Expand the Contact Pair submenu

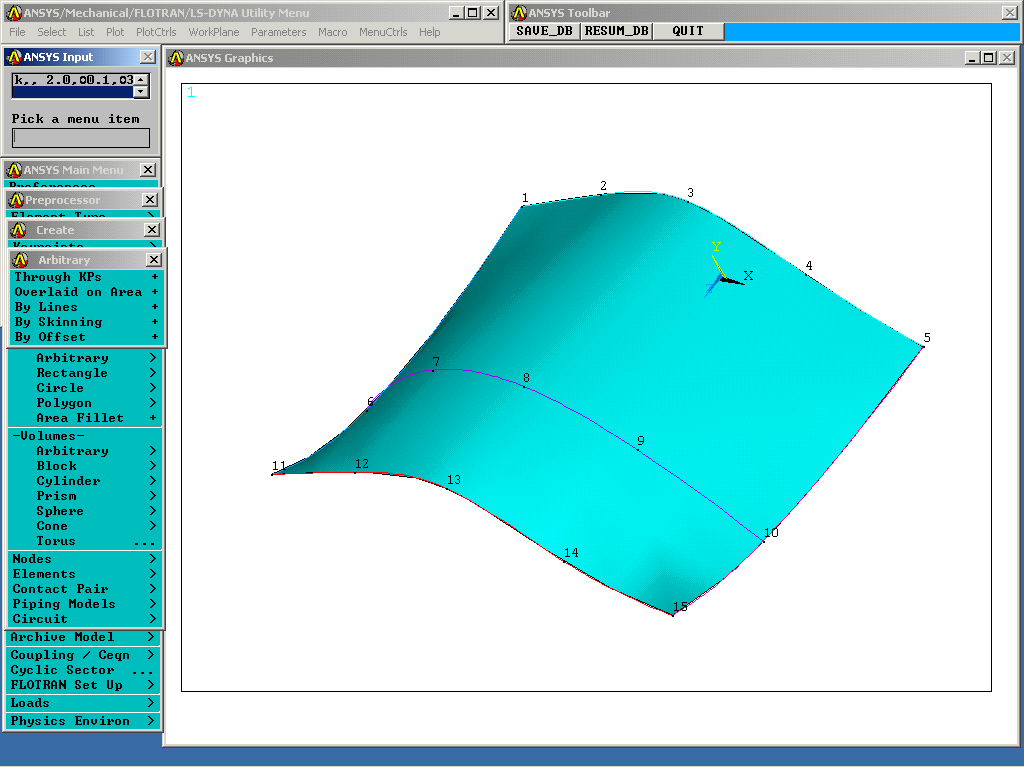pyautogui.click(x=85, y=589)
